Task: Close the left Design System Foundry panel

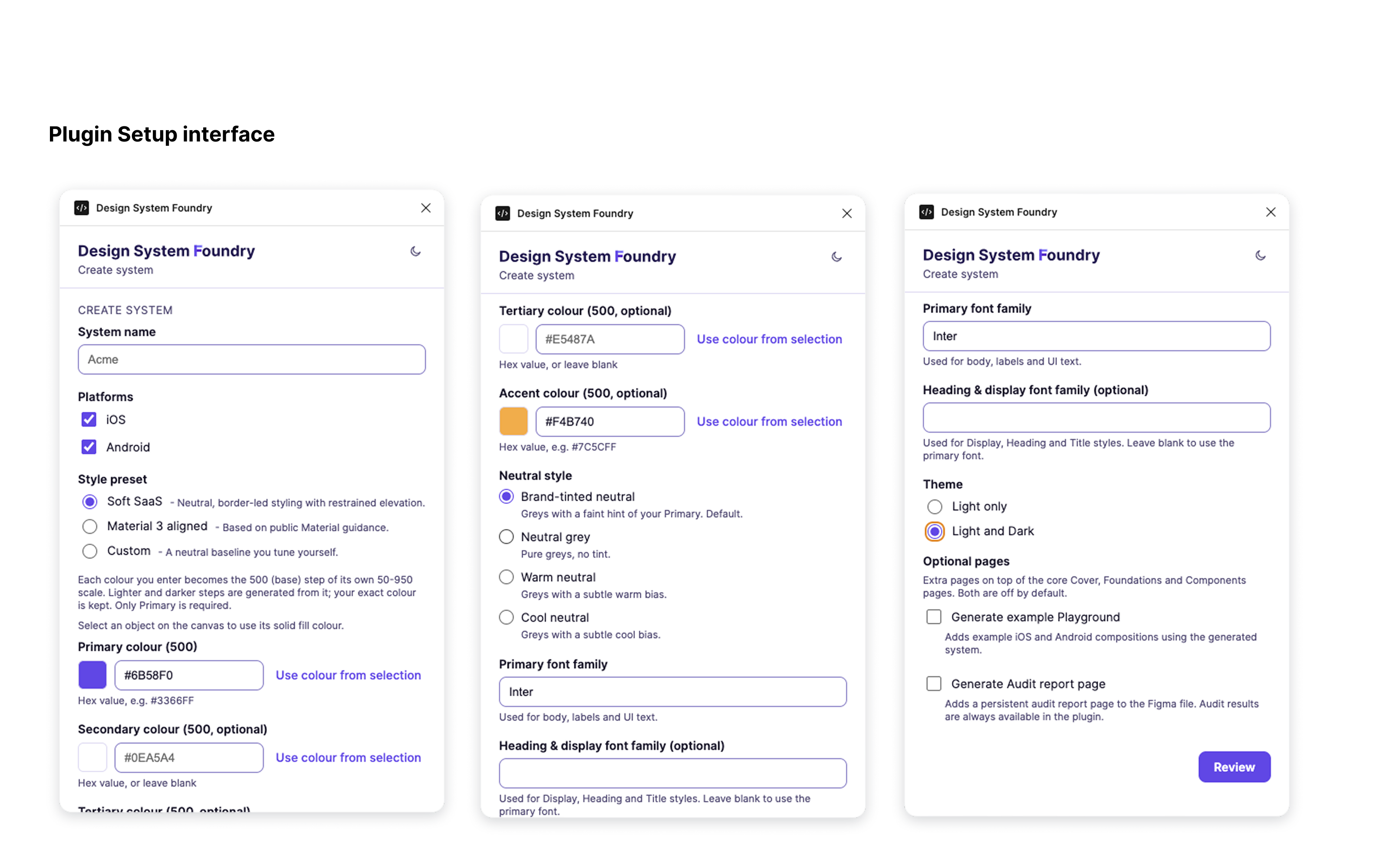Action: tap(426, 208)
